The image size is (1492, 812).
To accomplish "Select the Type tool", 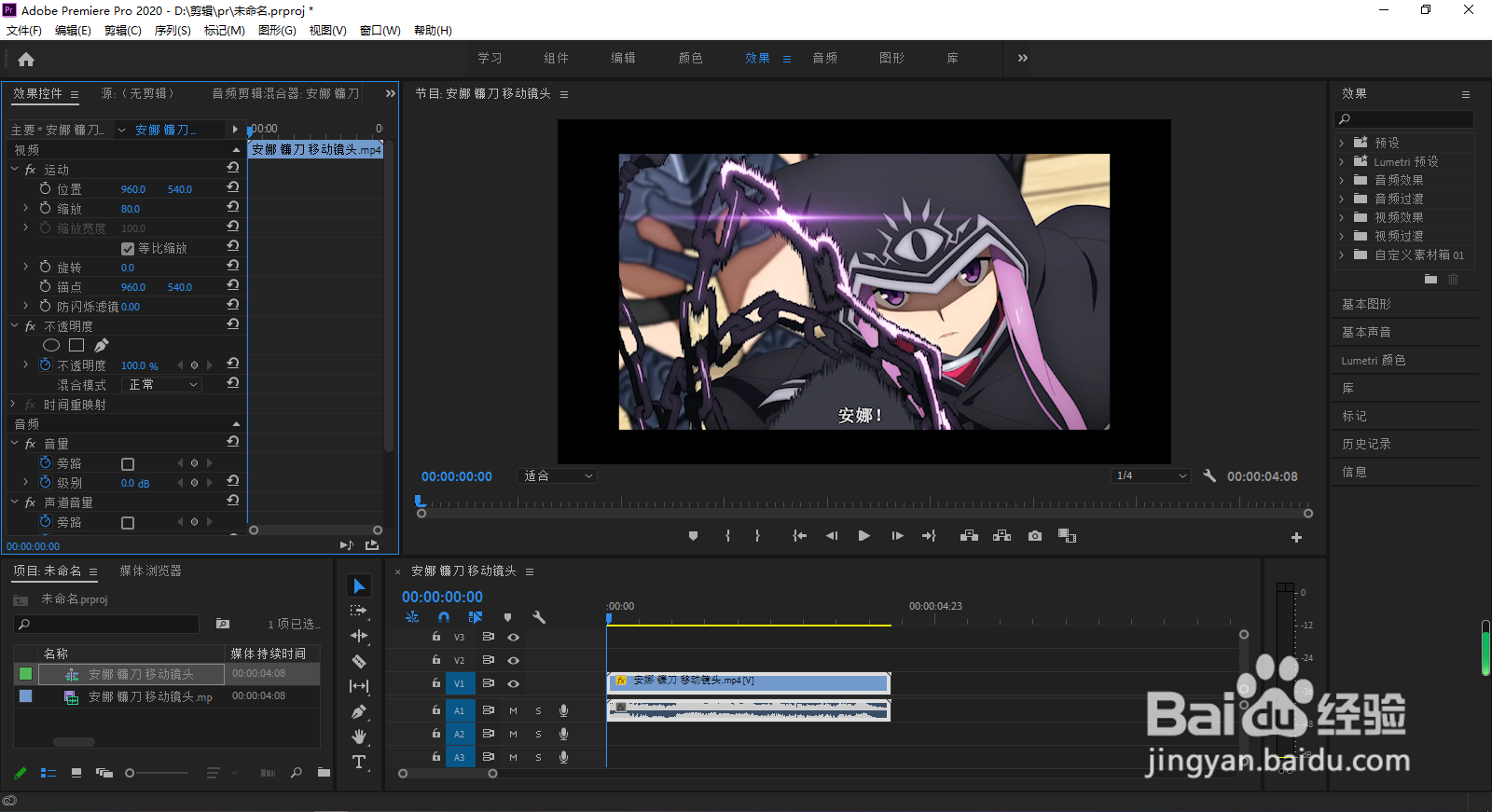I will (x=359, y=762).
